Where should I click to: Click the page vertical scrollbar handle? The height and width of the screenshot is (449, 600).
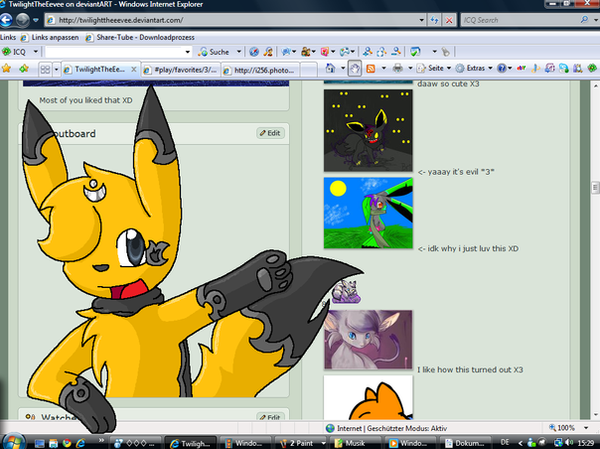click(595, 188)
